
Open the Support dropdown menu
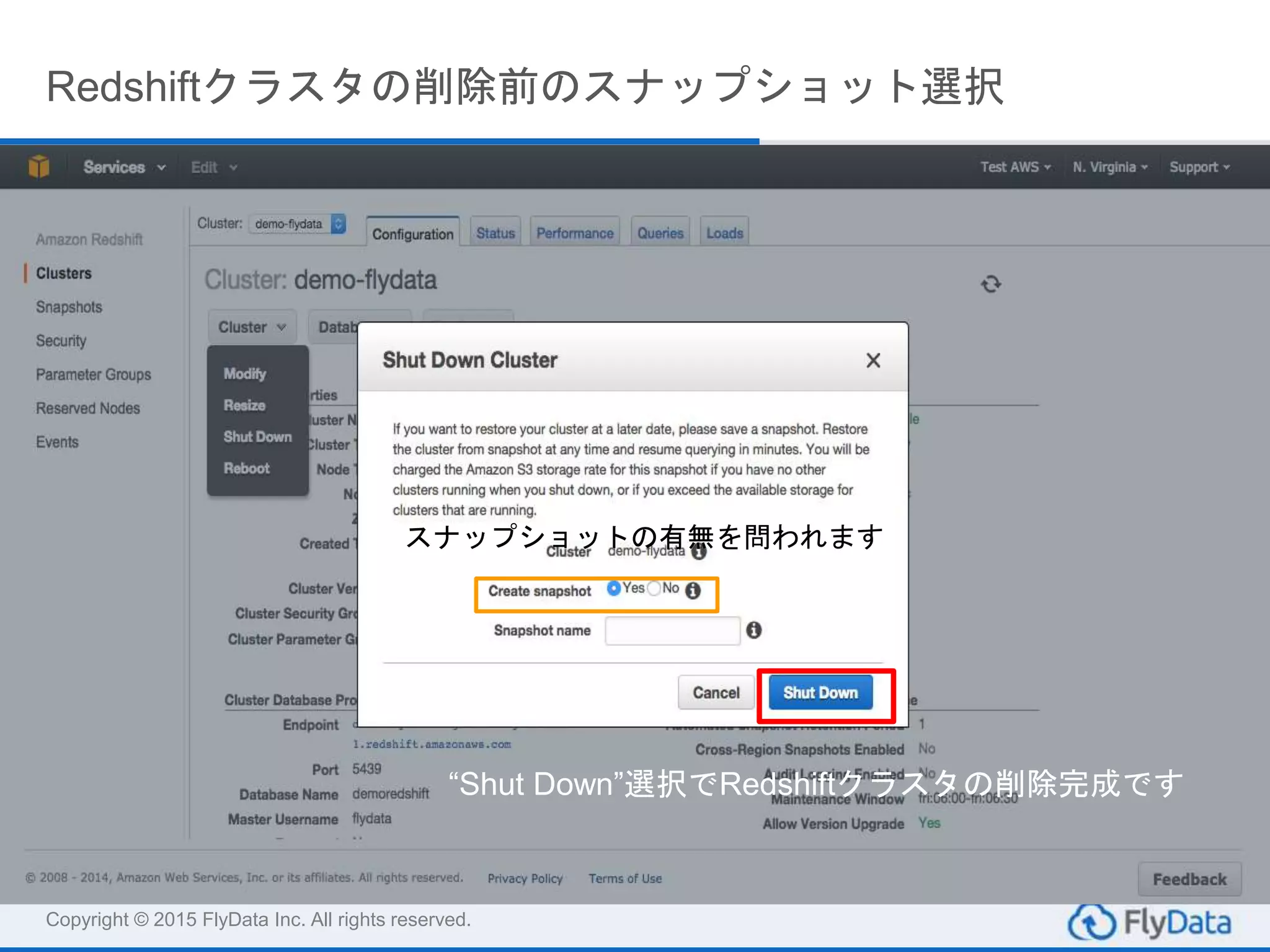[x=1199, y=167]
